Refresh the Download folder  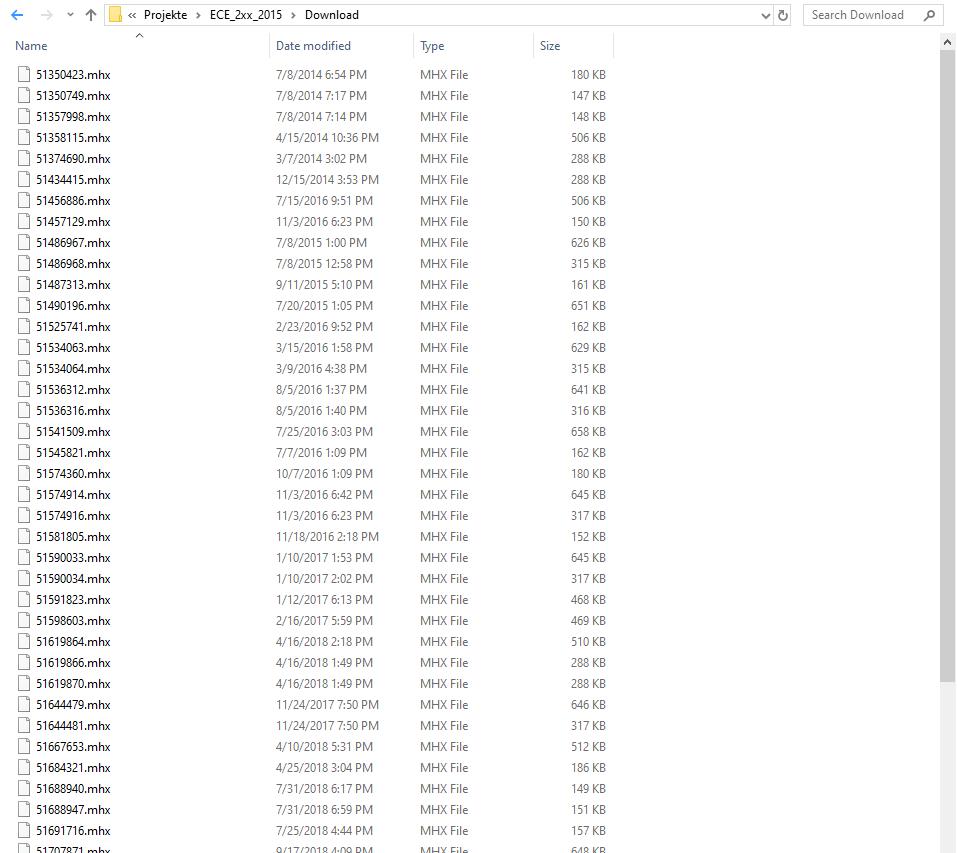782,16
